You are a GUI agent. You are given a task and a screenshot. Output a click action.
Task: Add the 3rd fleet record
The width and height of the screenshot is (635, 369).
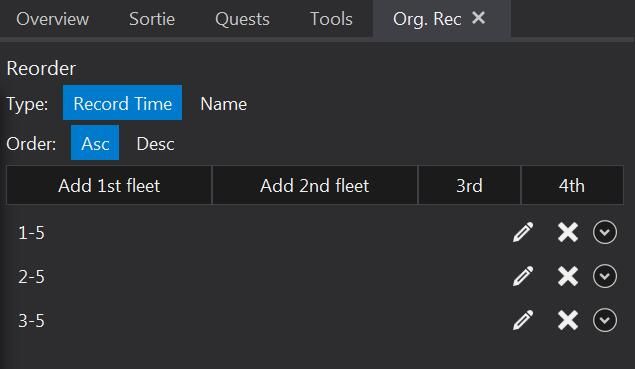point(469,185)
